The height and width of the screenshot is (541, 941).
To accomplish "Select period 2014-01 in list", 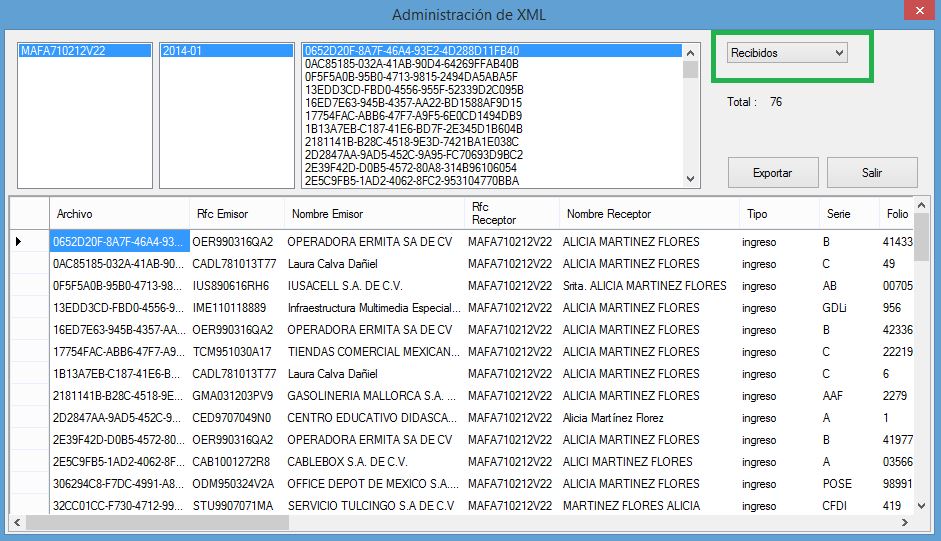I will pyautogui.click(x=226, y=51).
